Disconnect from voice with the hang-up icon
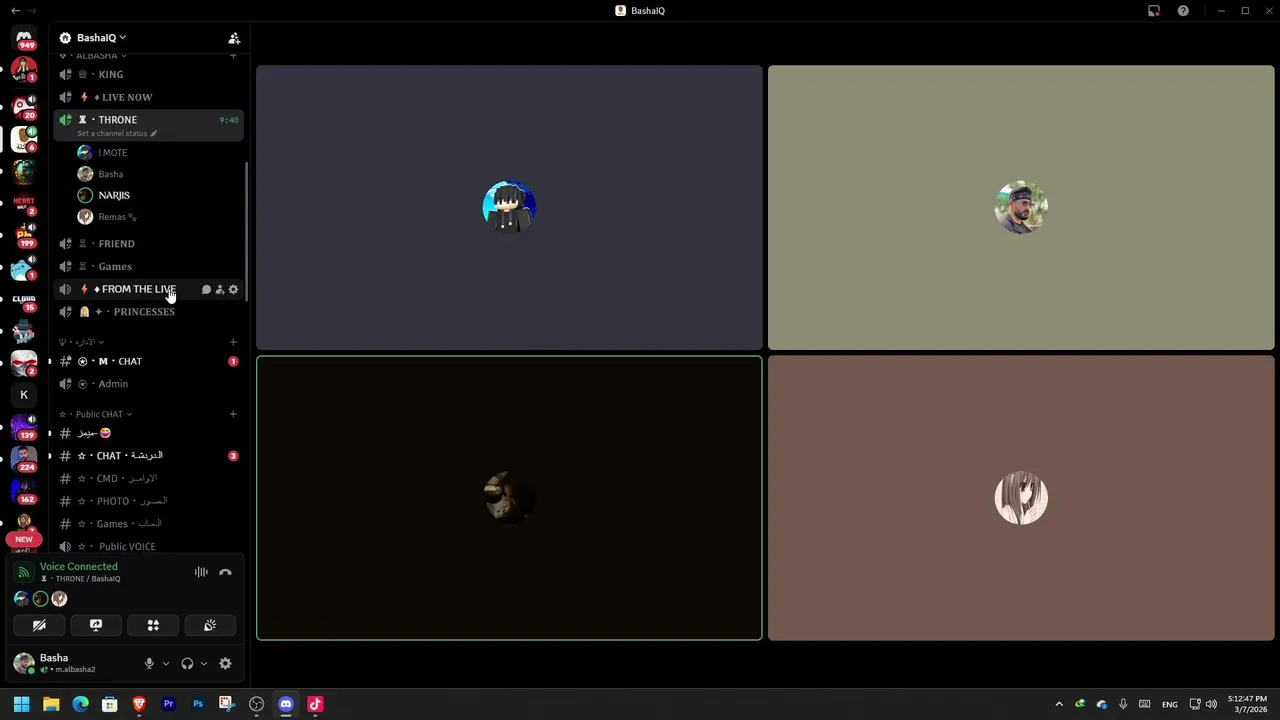Viewport: 1280px width, 720px height. pyautogui.click(x=225, y=572)
